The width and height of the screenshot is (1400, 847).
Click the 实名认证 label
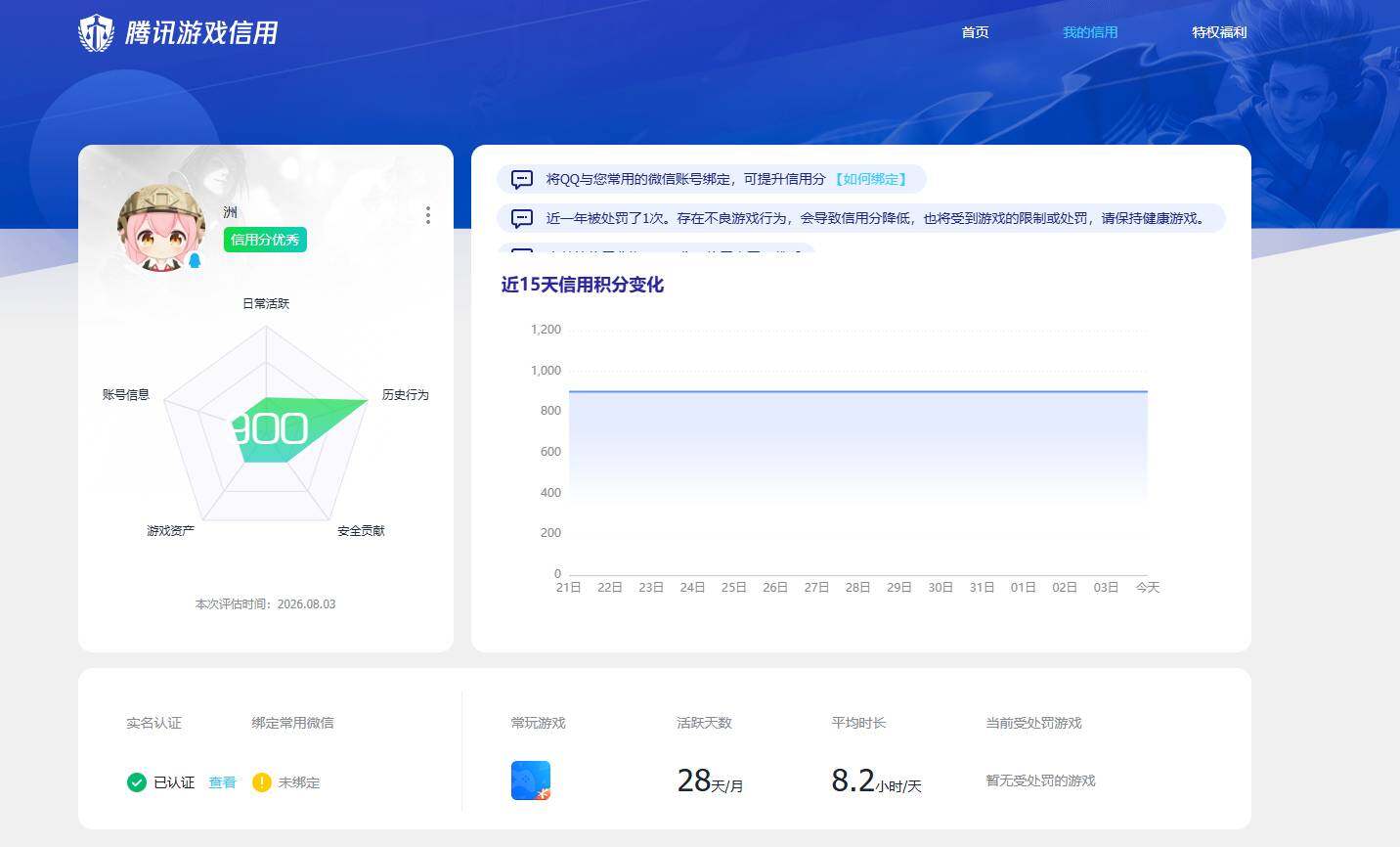pos(153,723)
